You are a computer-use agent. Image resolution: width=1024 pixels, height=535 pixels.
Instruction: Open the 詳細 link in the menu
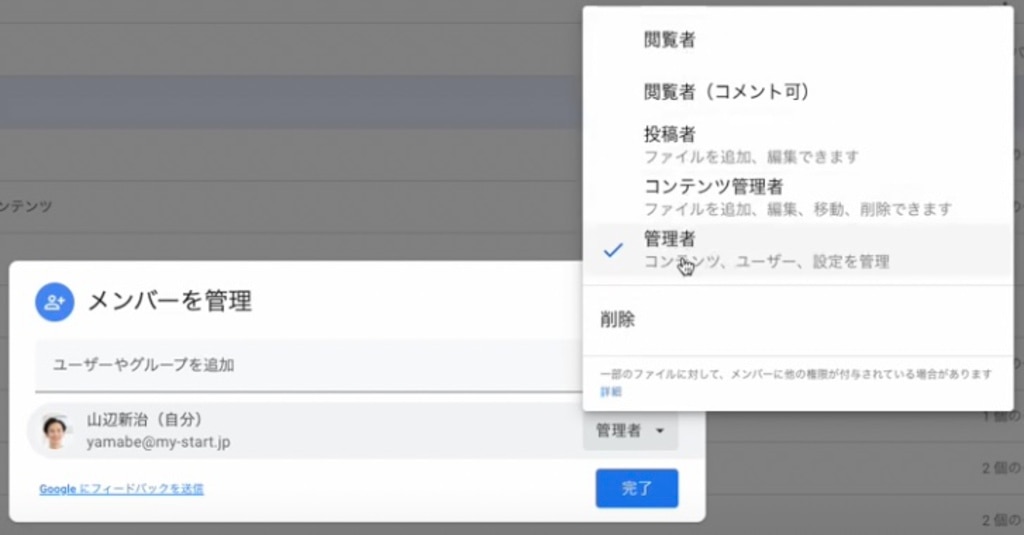click(610, 392)
